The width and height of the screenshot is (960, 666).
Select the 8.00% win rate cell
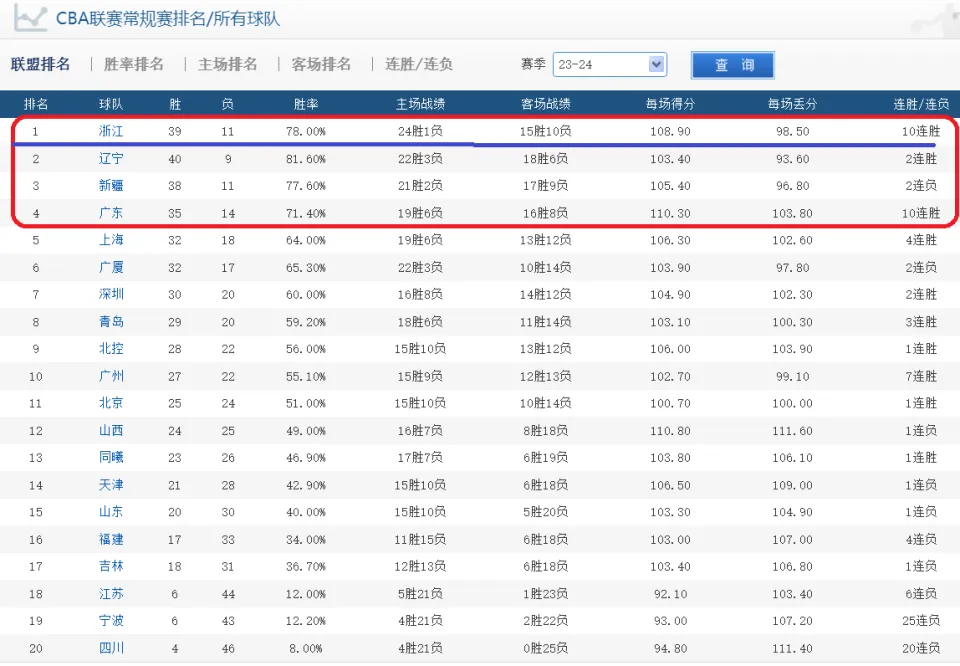point(306,649)
